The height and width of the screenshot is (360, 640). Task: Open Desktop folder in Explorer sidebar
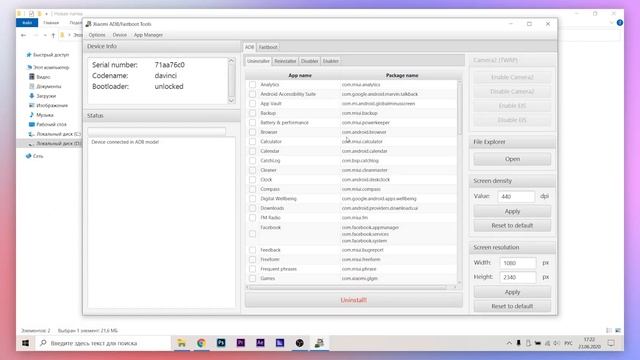pyautogui.click(x=48, y=124)
